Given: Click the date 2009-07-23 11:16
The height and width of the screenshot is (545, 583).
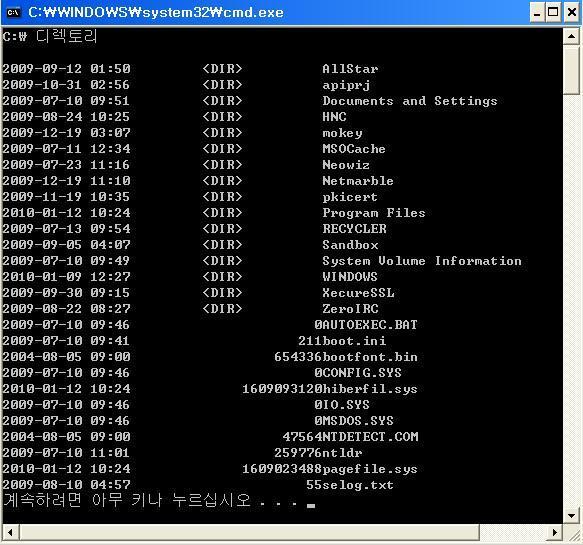Looking at the screenshot, I should (66, 165).
